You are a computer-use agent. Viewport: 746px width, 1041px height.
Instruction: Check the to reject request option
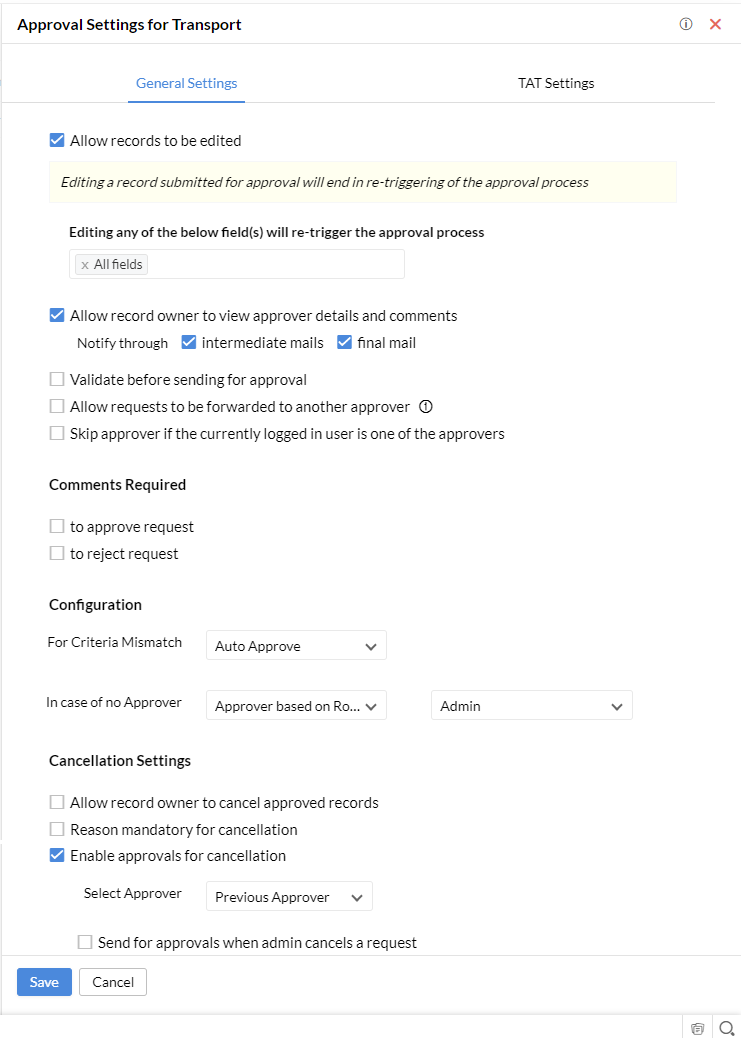(x=57, y=553)
